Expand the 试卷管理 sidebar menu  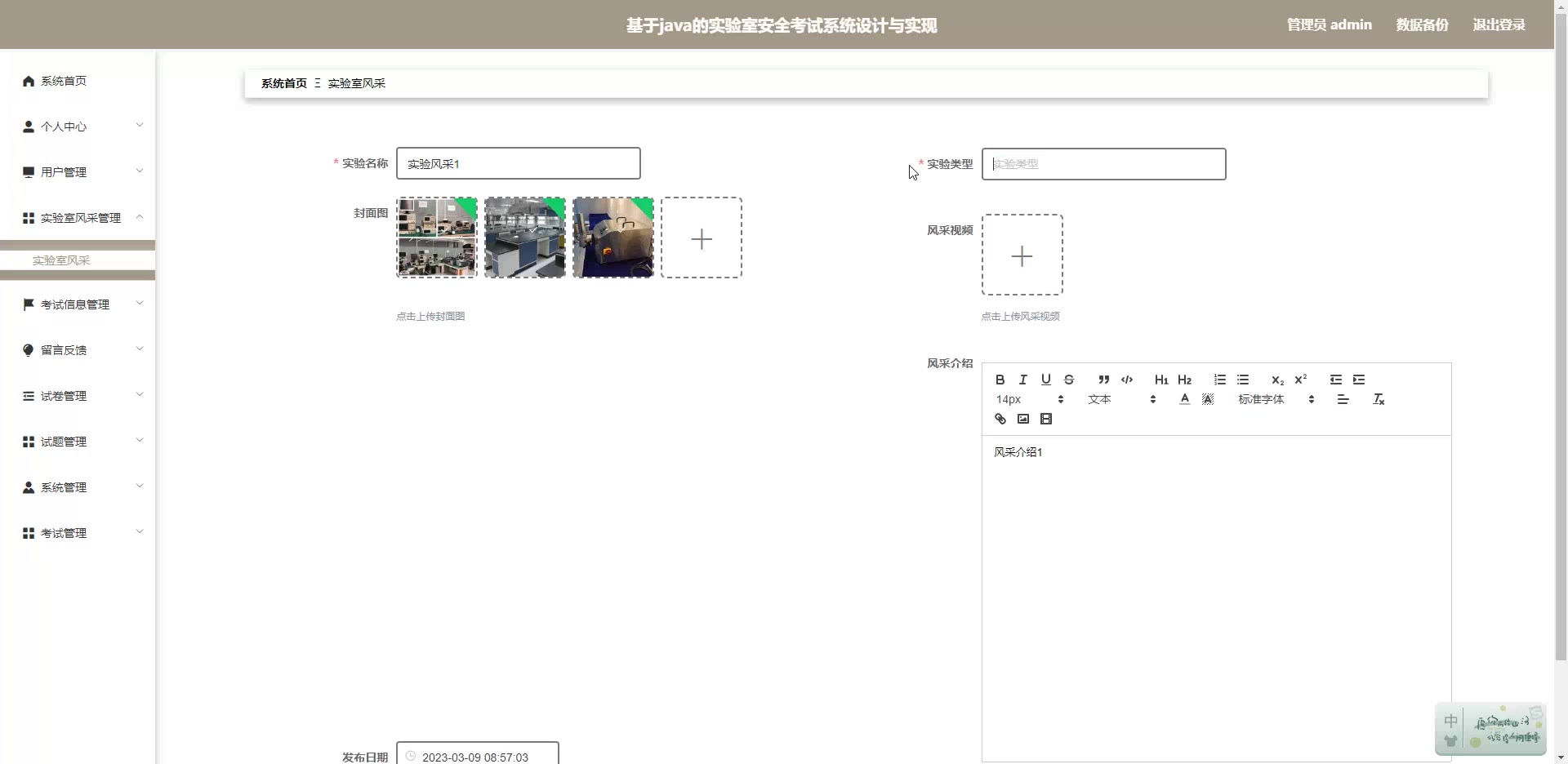coord(78,396)
